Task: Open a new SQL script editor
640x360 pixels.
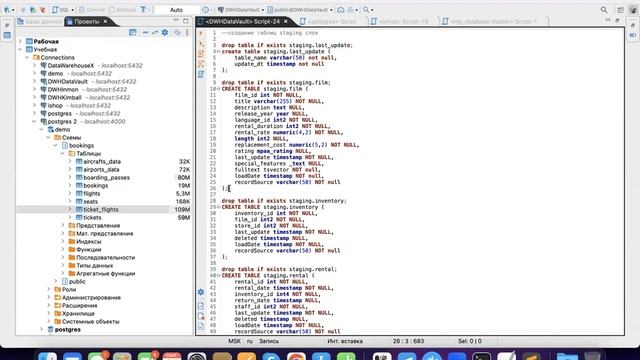Action: pos(61,10)
